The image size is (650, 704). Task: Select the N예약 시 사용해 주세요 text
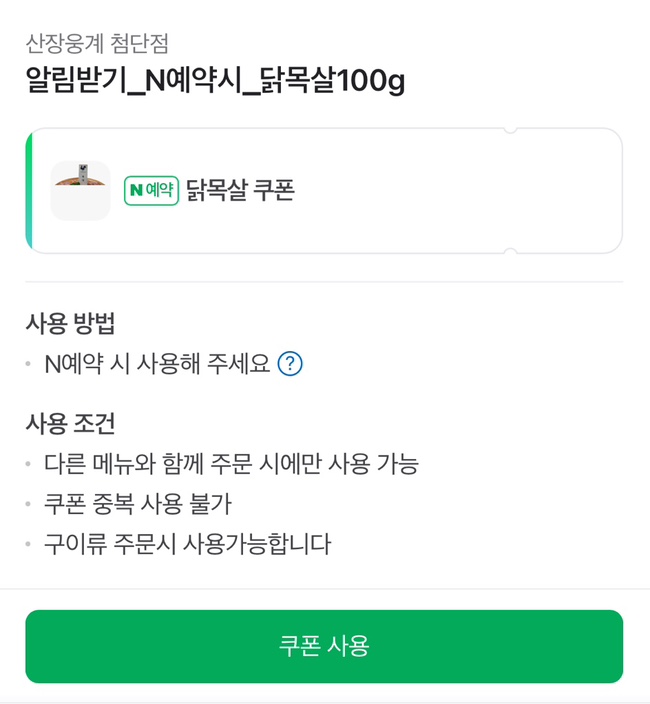point(157,364)
